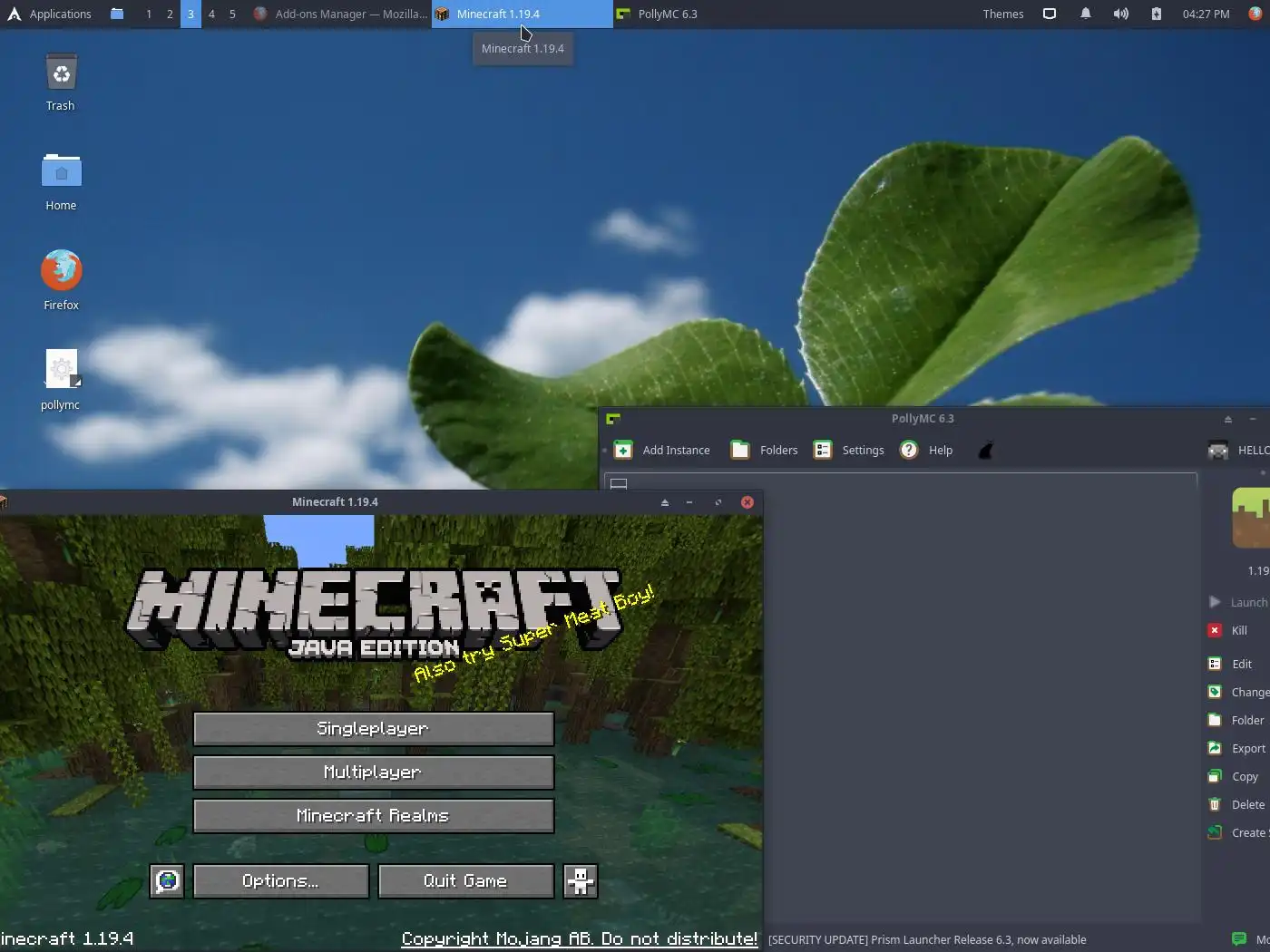Open Minecraft accessibility settings icon button
The image size is (1270, 952).
(x=581, y=880)
